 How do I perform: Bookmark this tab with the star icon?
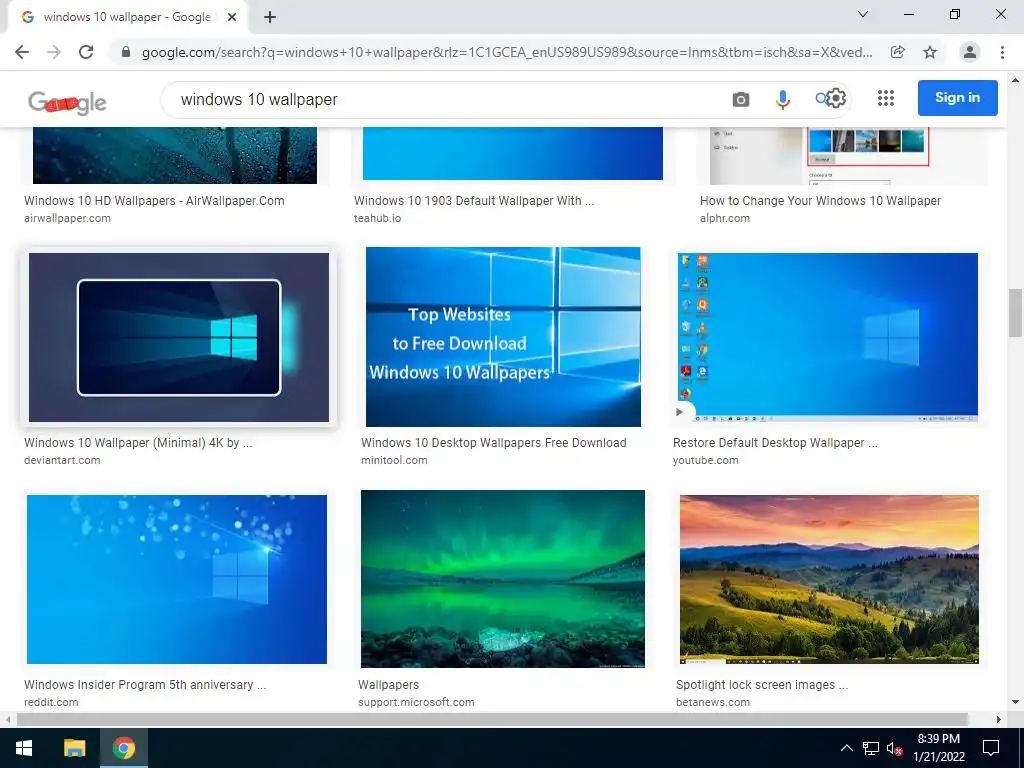click(930, 52)
